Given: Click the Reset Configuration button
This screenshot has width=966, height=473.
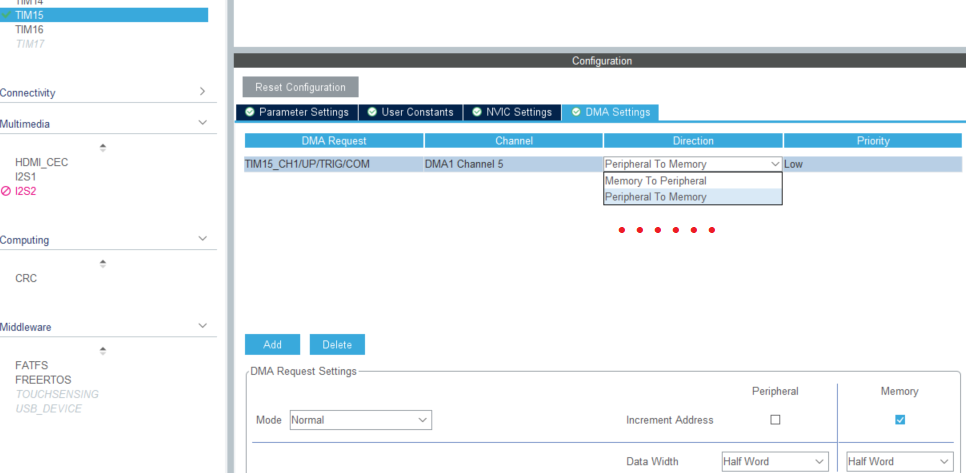Looking at the screenshot, I should (x=300, y=87).
